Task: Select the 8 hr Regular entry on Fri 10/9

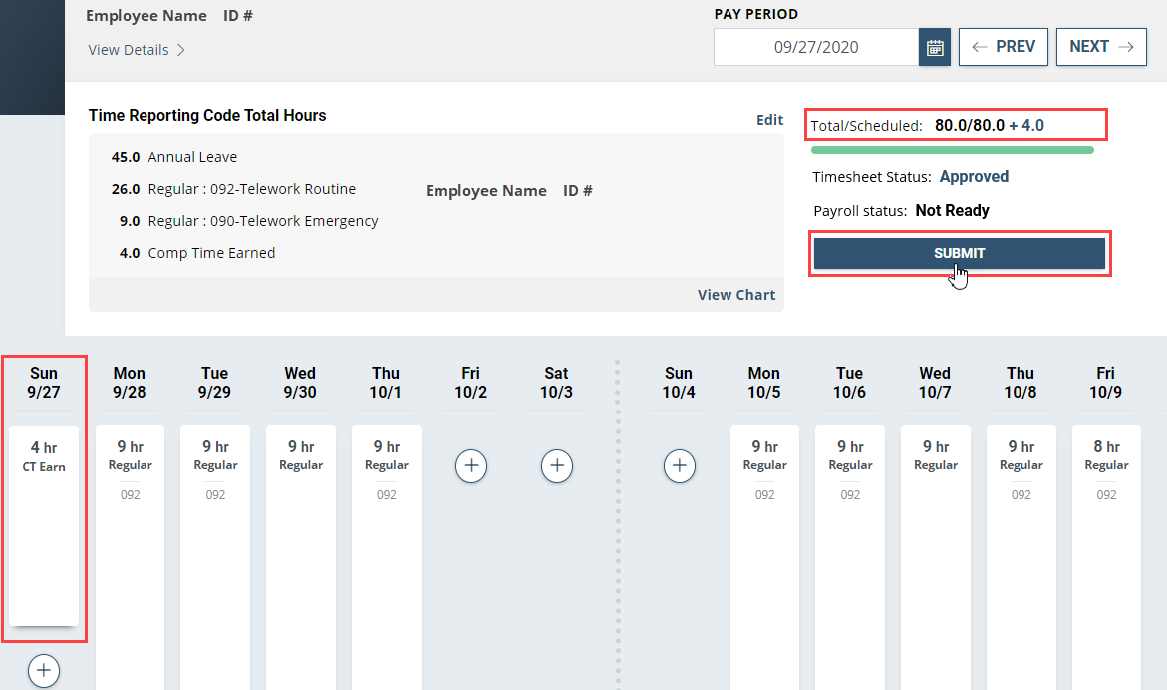Action: (1106, 456)
